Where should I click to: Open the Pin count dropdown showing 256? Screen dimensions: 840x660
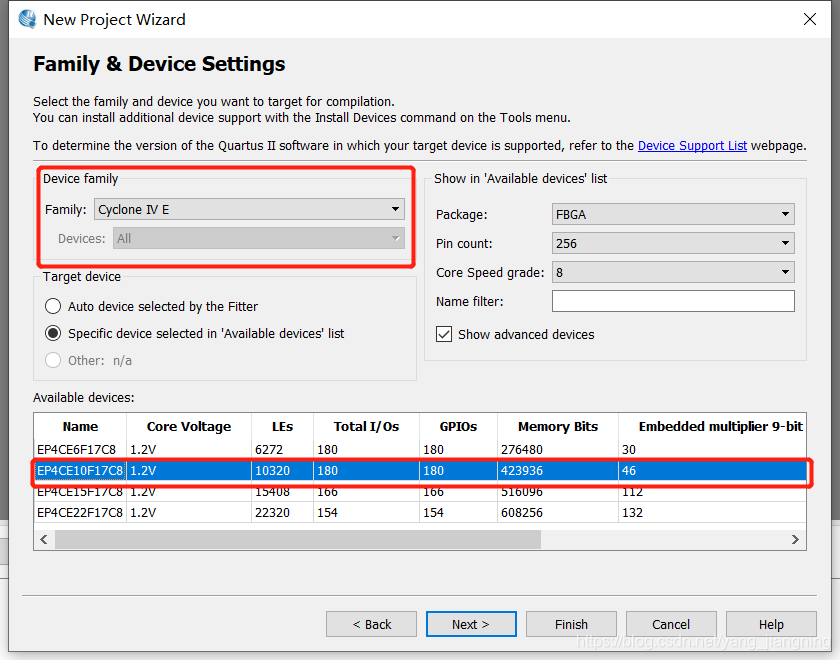[673, 243]
